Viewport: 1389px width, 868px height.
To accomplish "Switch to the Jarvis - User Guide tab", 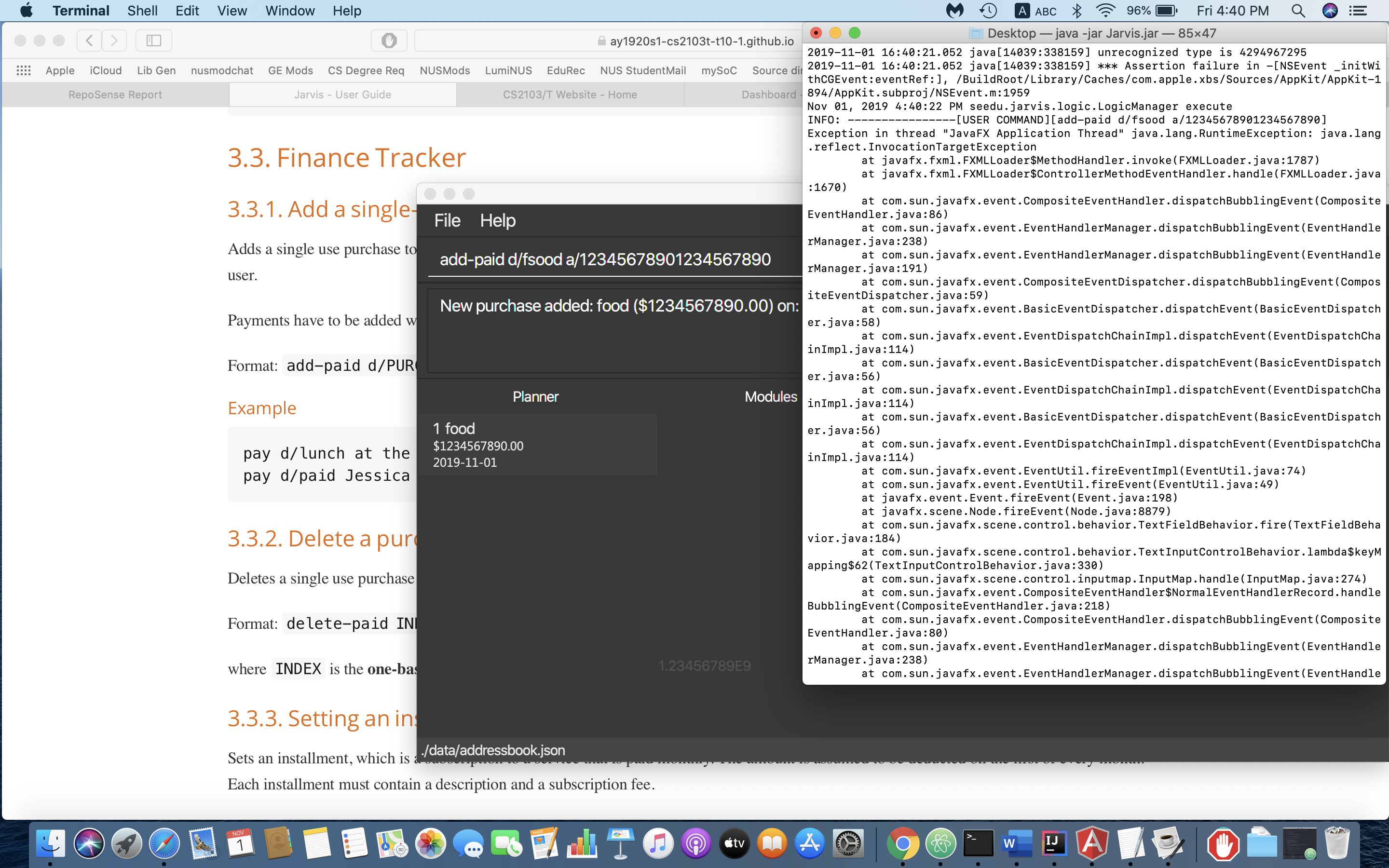I will click(342, 95).
